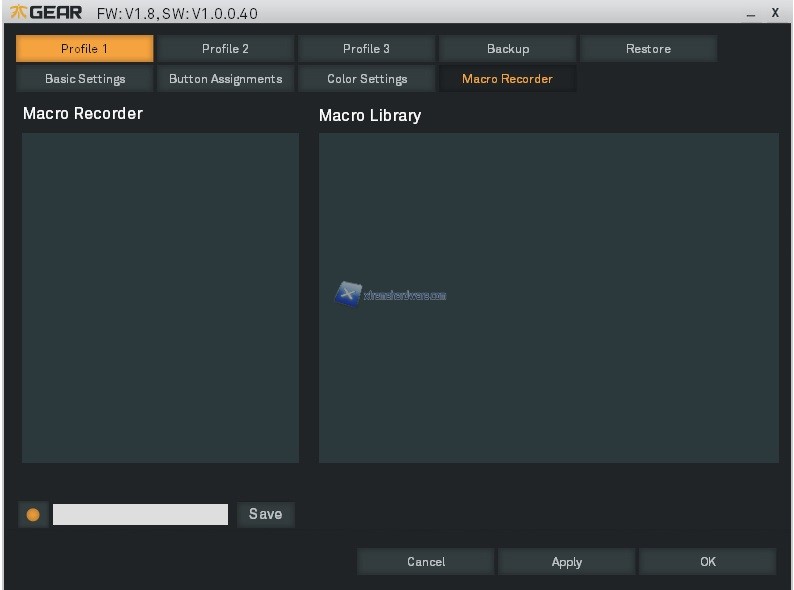
Task: Click the Restore button
Action: (x=648, y=48)
